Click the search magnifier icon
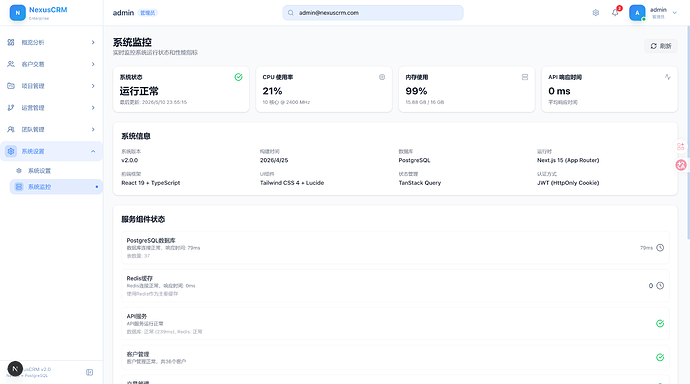The width and height of the screenshot is (690, 384). click(291, 13)
